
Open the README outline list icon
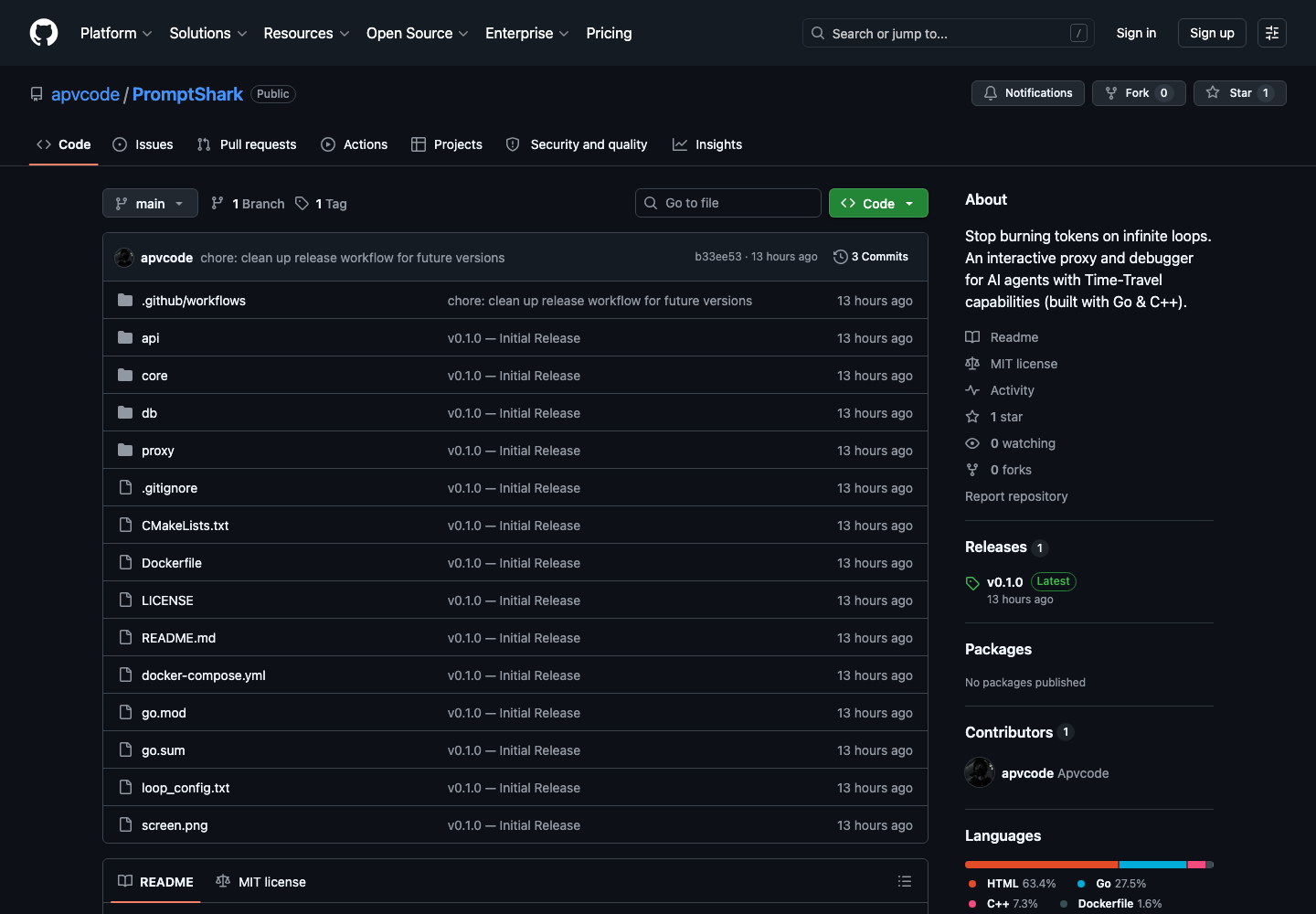tap(905, 881)
